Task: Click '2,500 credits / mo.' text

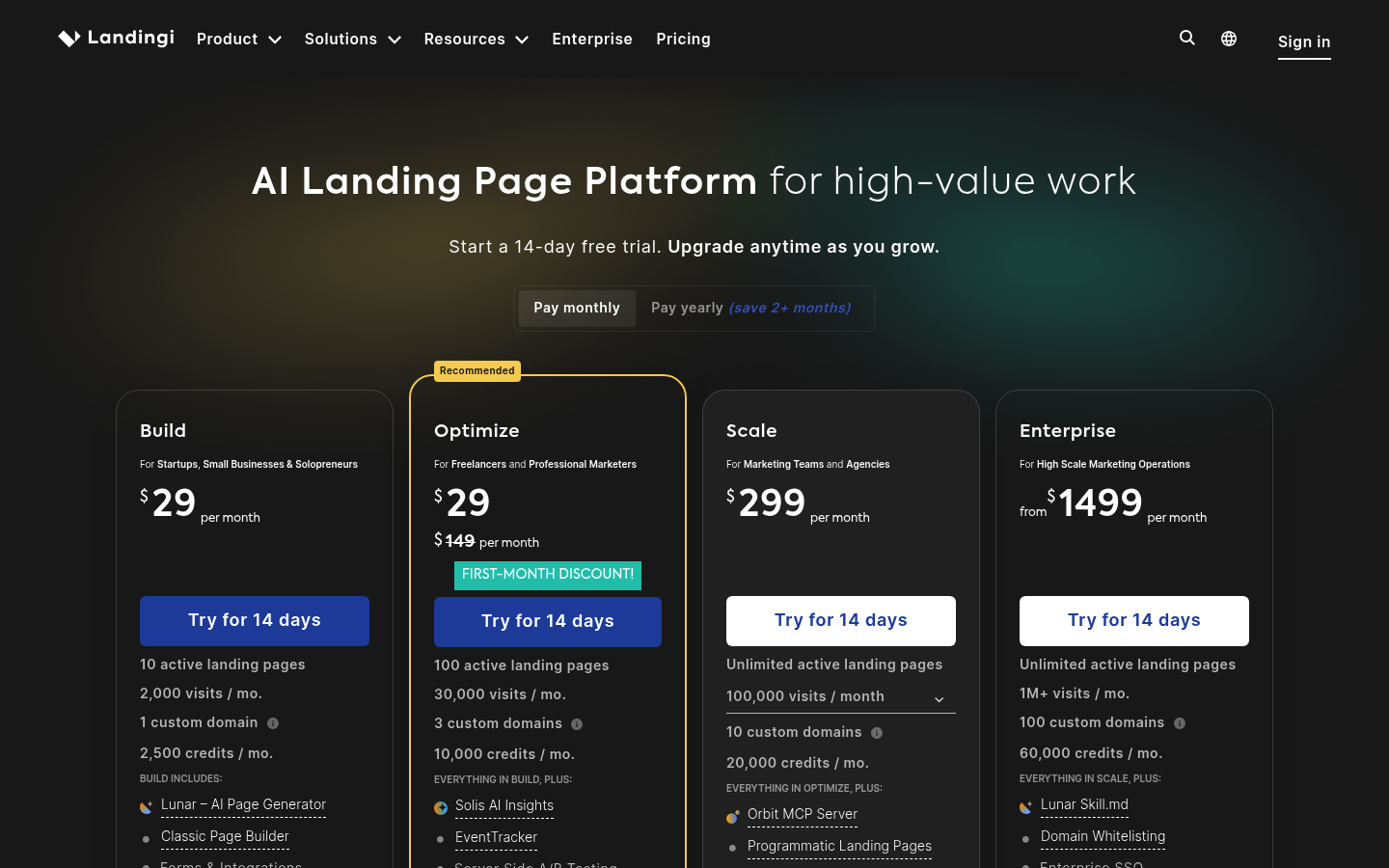Action: (x=206, y=753)
